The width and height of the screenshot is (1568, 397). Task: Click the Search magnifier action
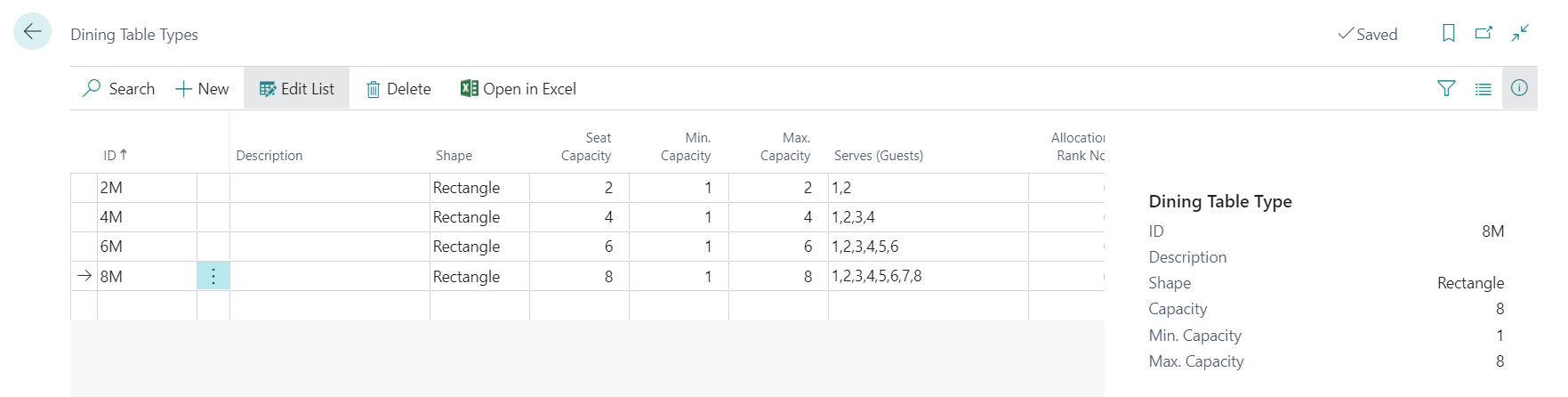(118, 88)
